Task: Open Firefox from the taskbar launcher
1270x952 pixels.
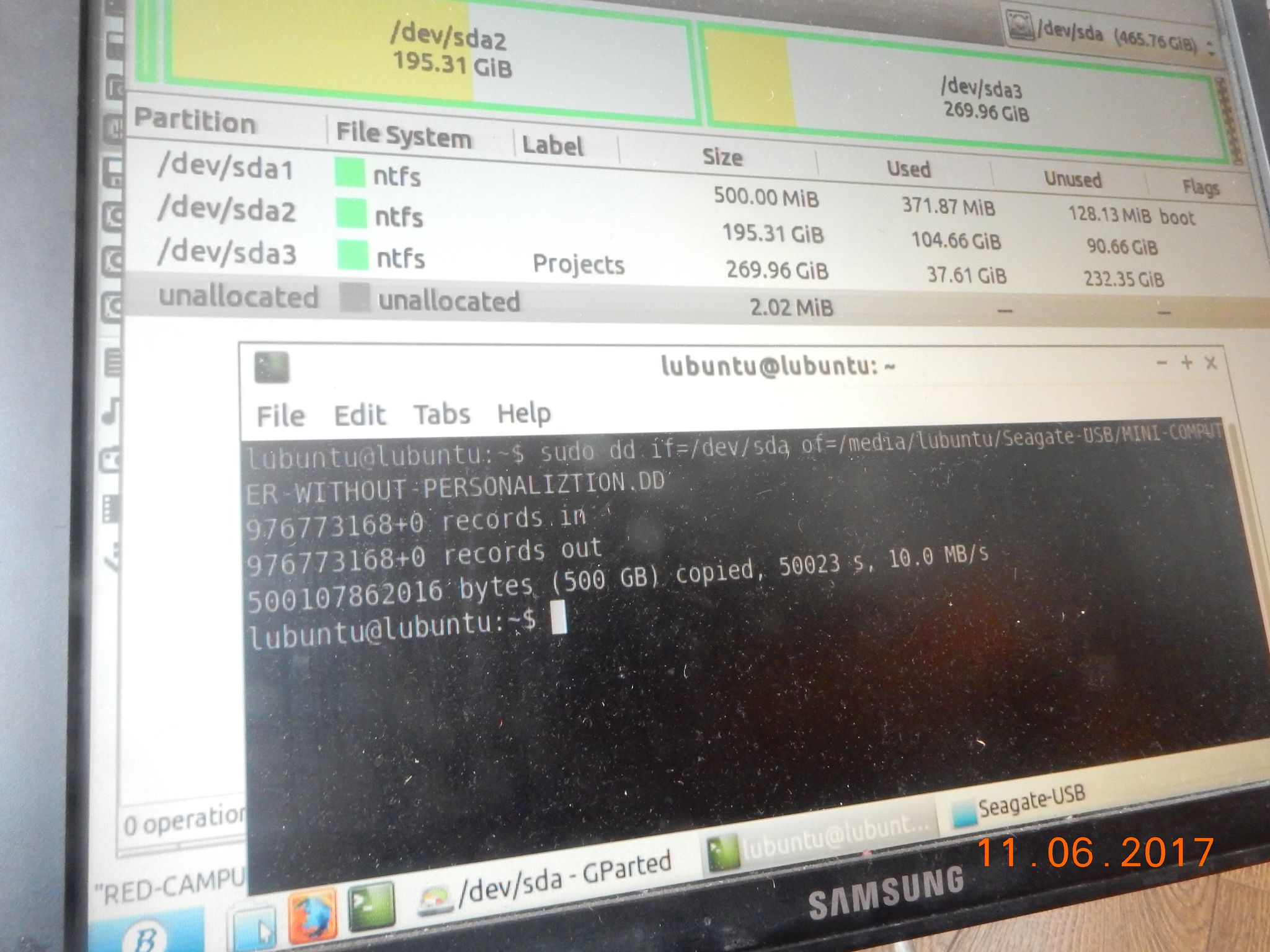Action: point(312,916)
